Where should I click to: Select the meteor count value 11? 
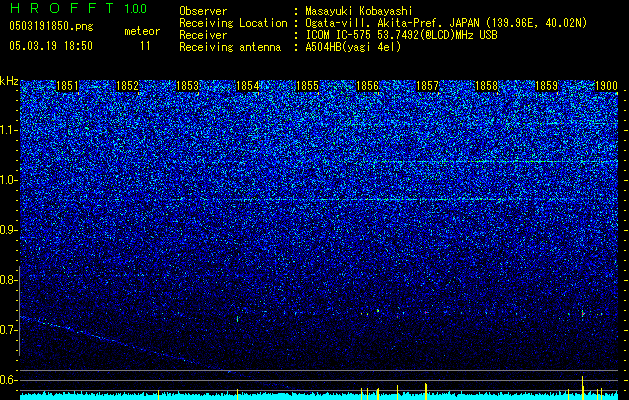pos(145,46)
